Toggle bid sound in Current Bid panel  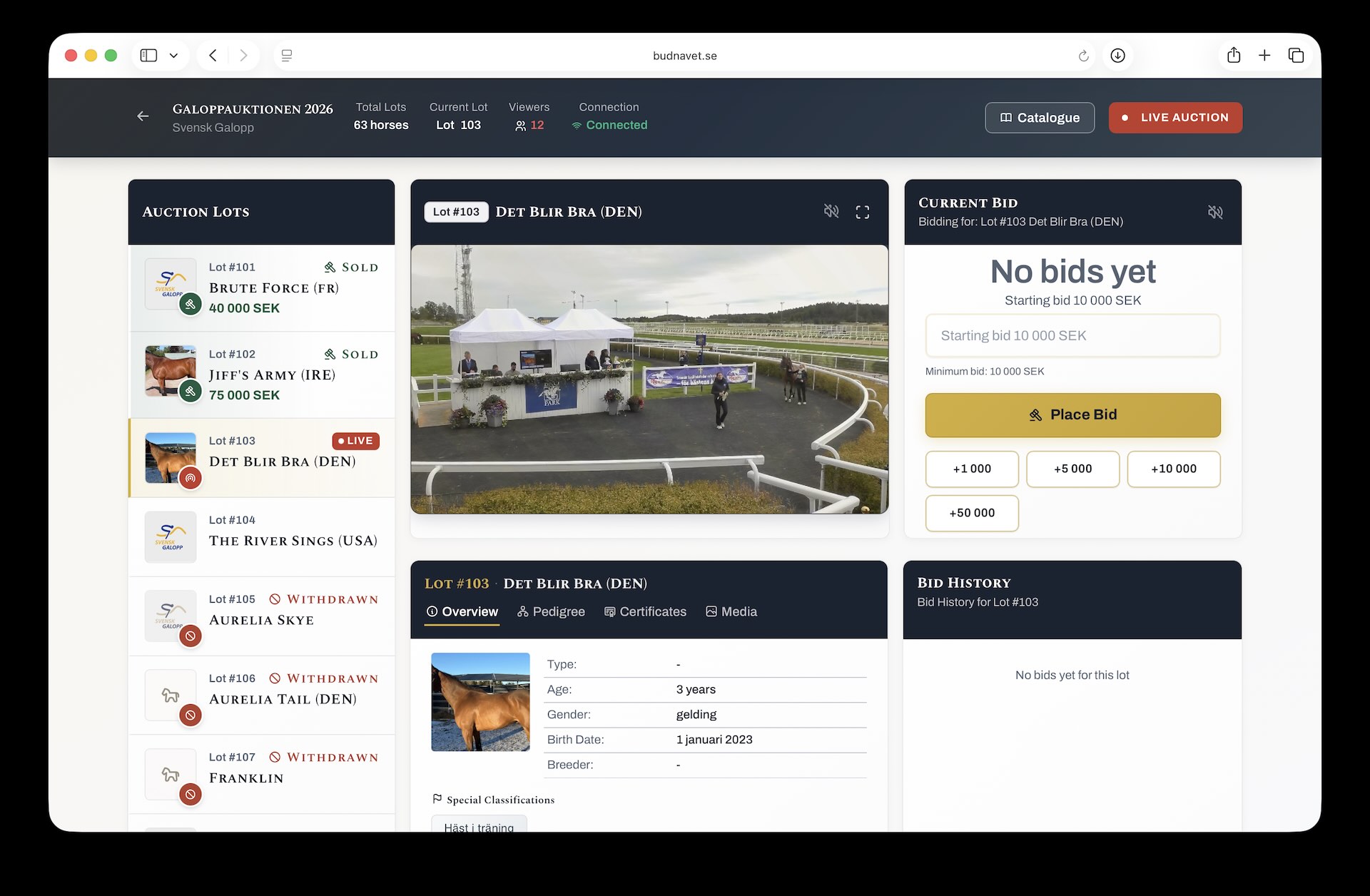click(x=1215, y=212)
